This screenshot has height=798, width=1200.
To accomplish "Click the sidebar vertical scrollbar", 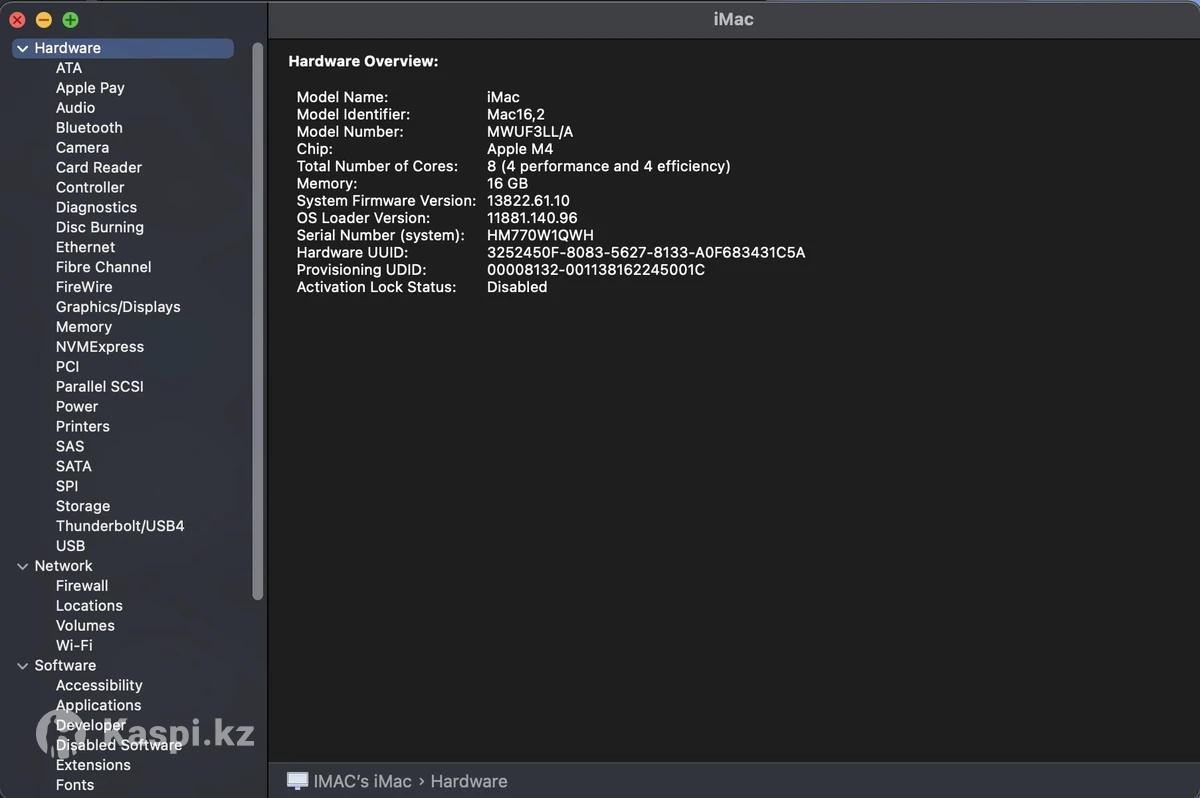I will (x=258, y=320).
